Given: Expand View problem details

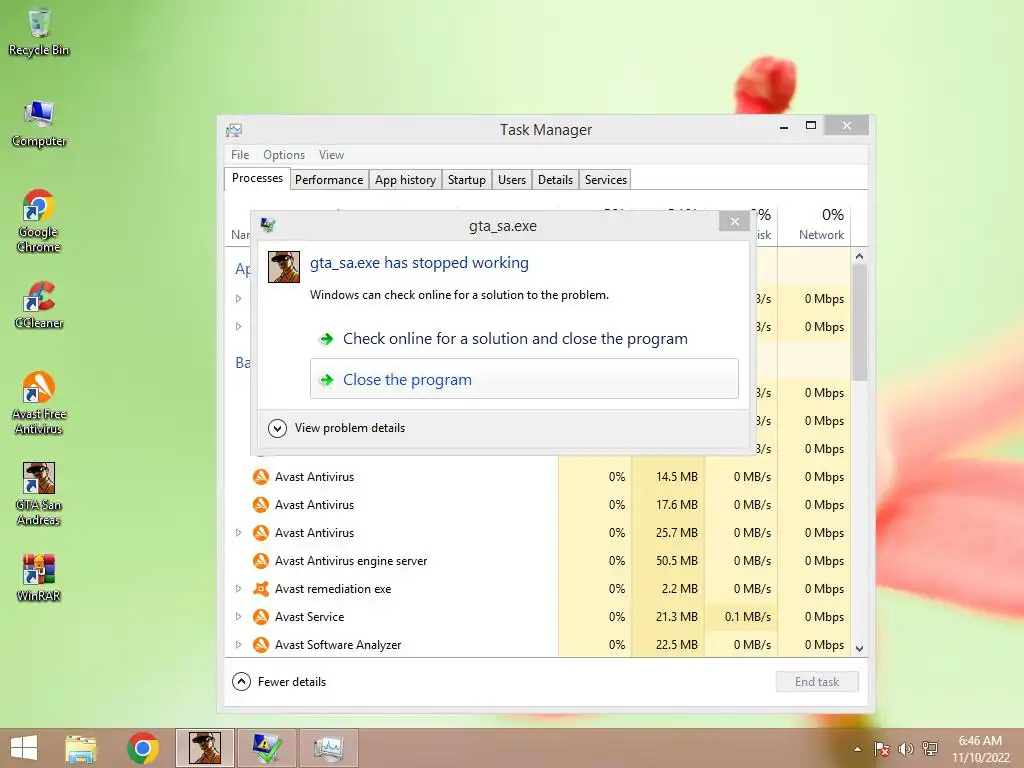Looking at the screenshot, I should (337, 428).
